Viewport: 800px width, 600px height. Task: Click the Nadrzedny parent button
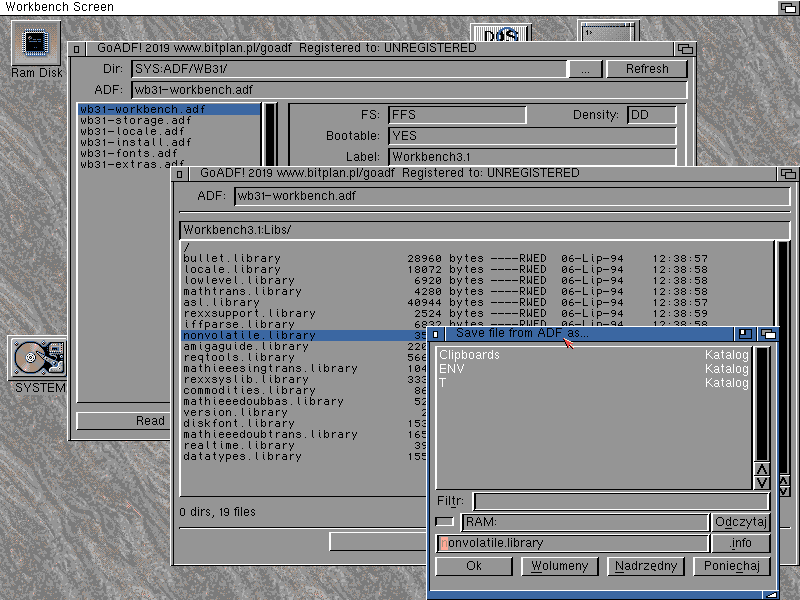tap(646, 566)
